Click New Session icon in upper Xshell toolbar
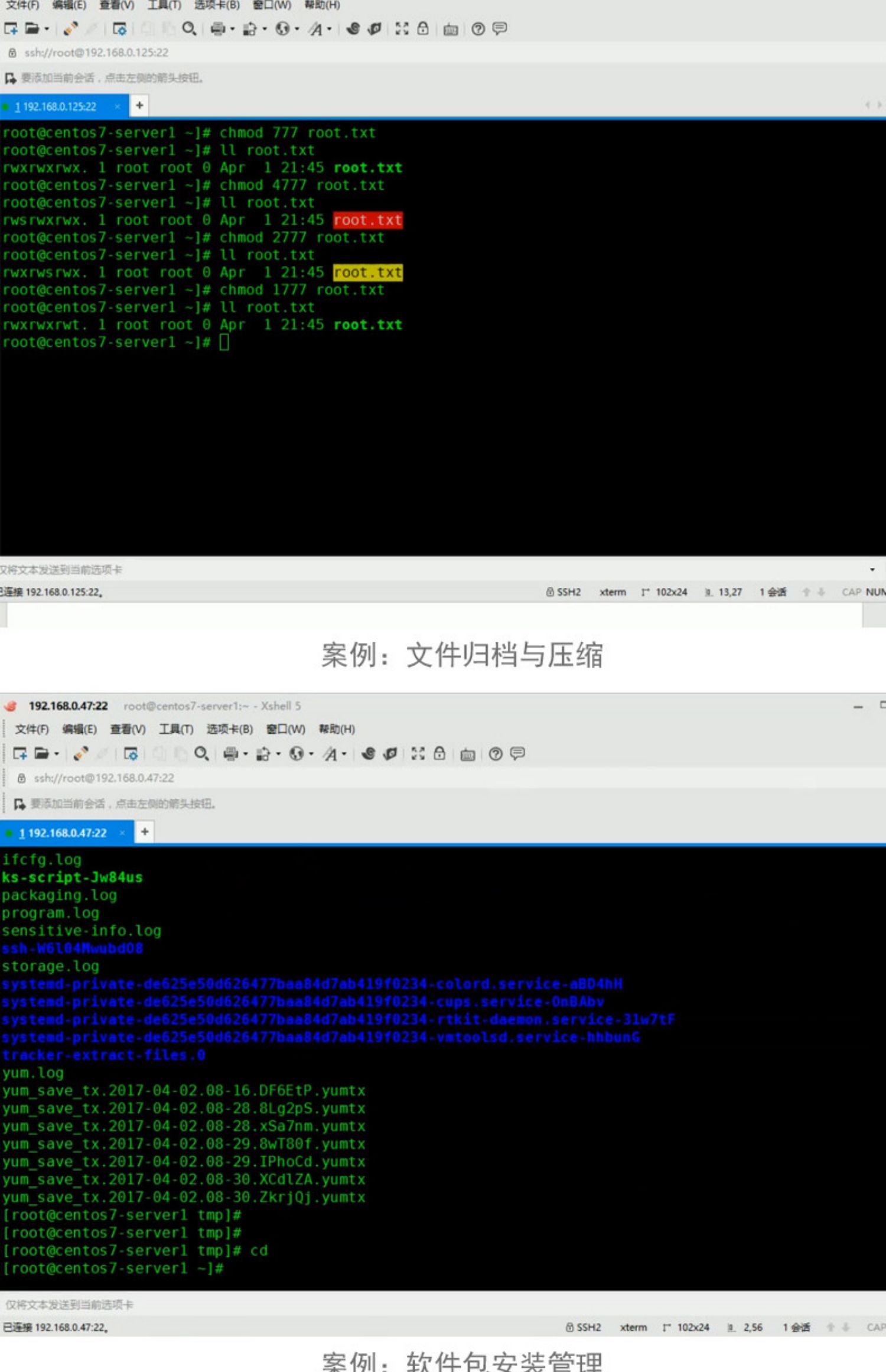Image resolution: width=886 pixels, height=1372 pixels. pyautogui.click(x=11, y=28)
